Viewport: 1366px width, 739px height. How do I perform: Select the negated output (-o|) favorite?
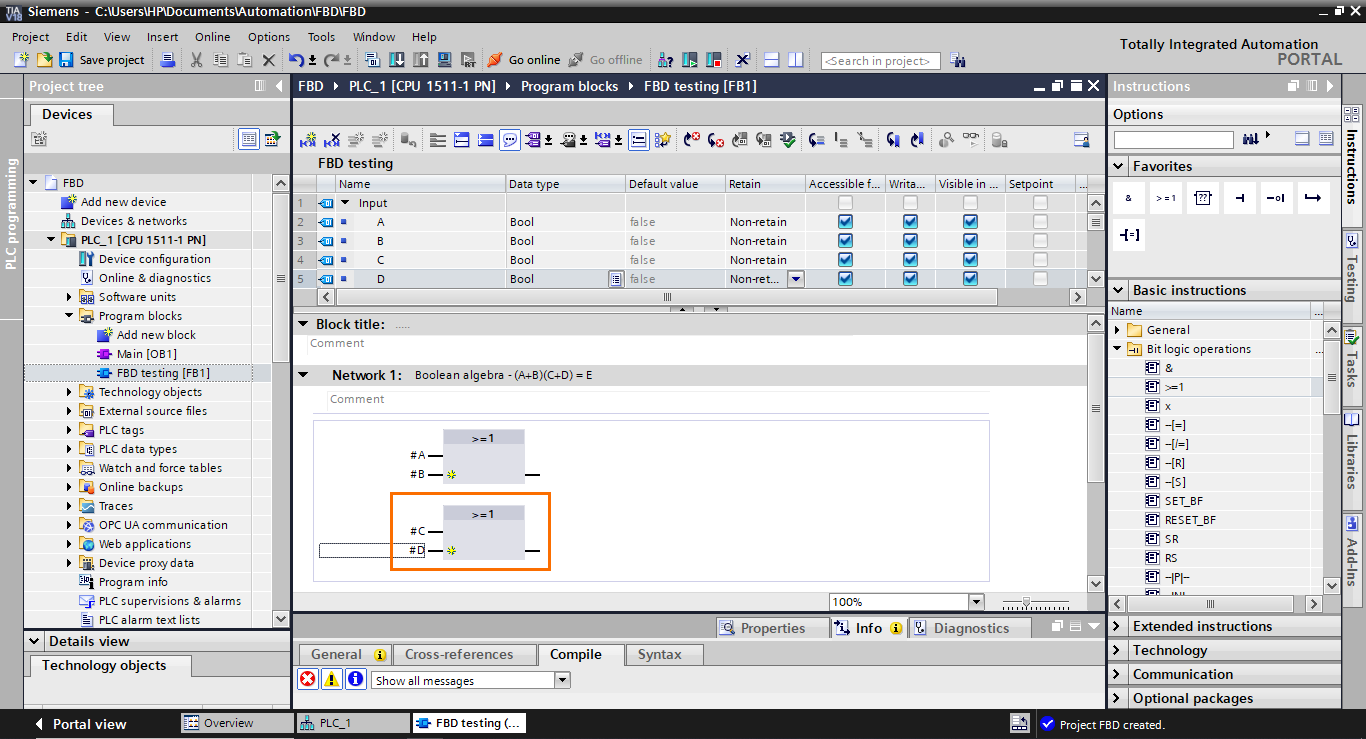coord(1276,197)
